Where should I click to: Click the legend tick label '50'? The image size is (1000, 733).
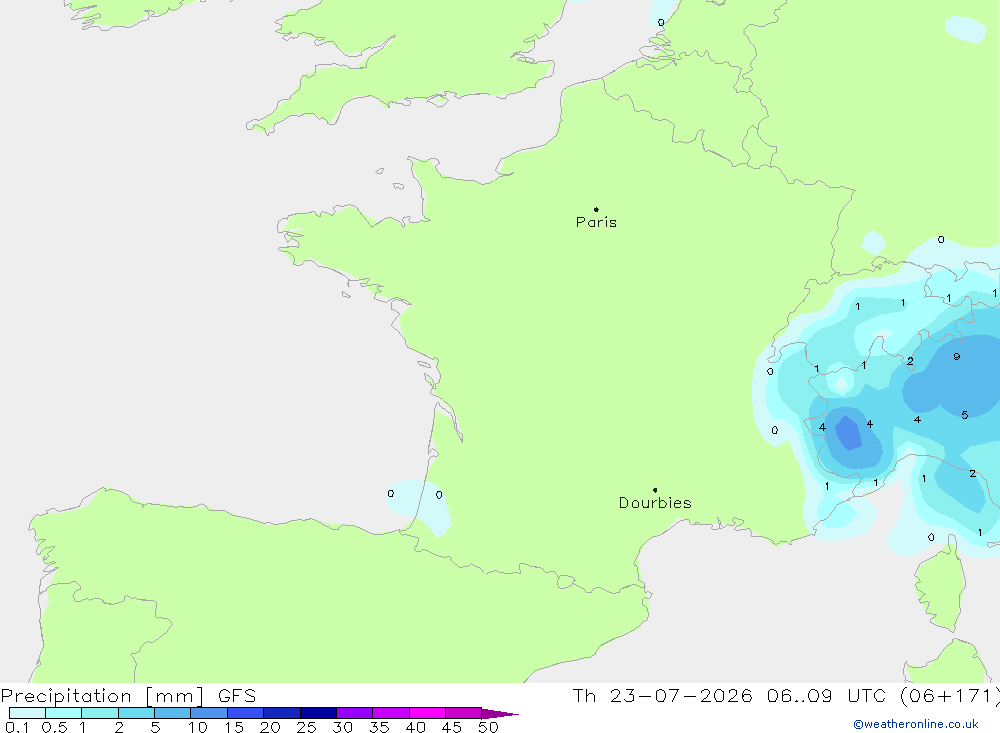tap(488, 727)
